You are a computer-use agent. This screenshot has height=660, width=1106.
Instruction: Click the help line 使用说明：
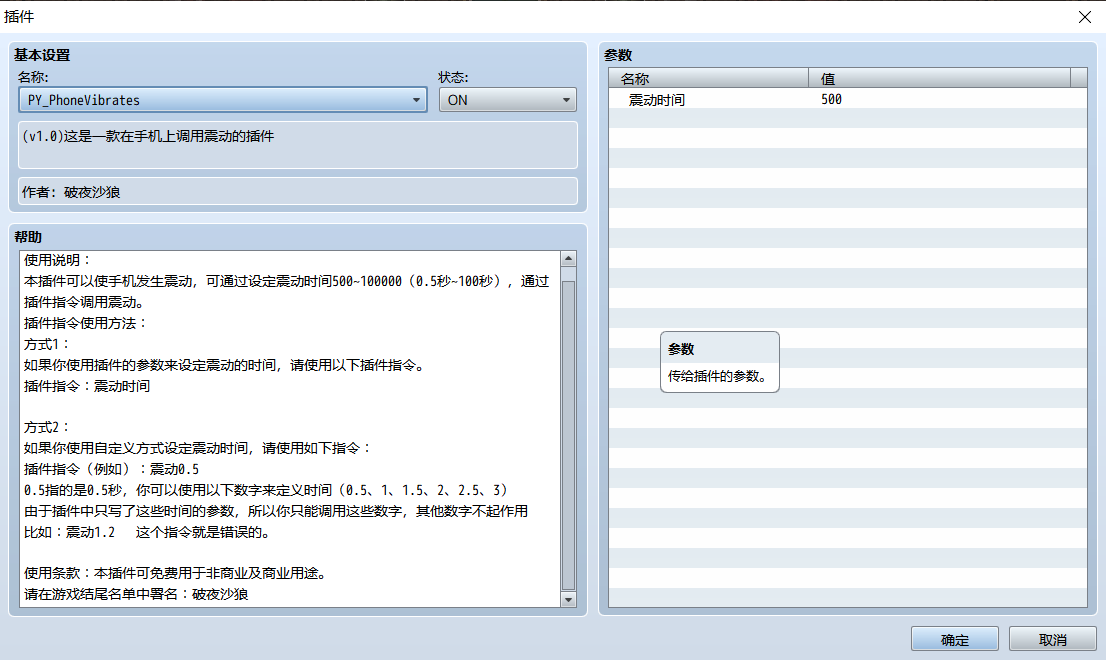pos(59,260)
